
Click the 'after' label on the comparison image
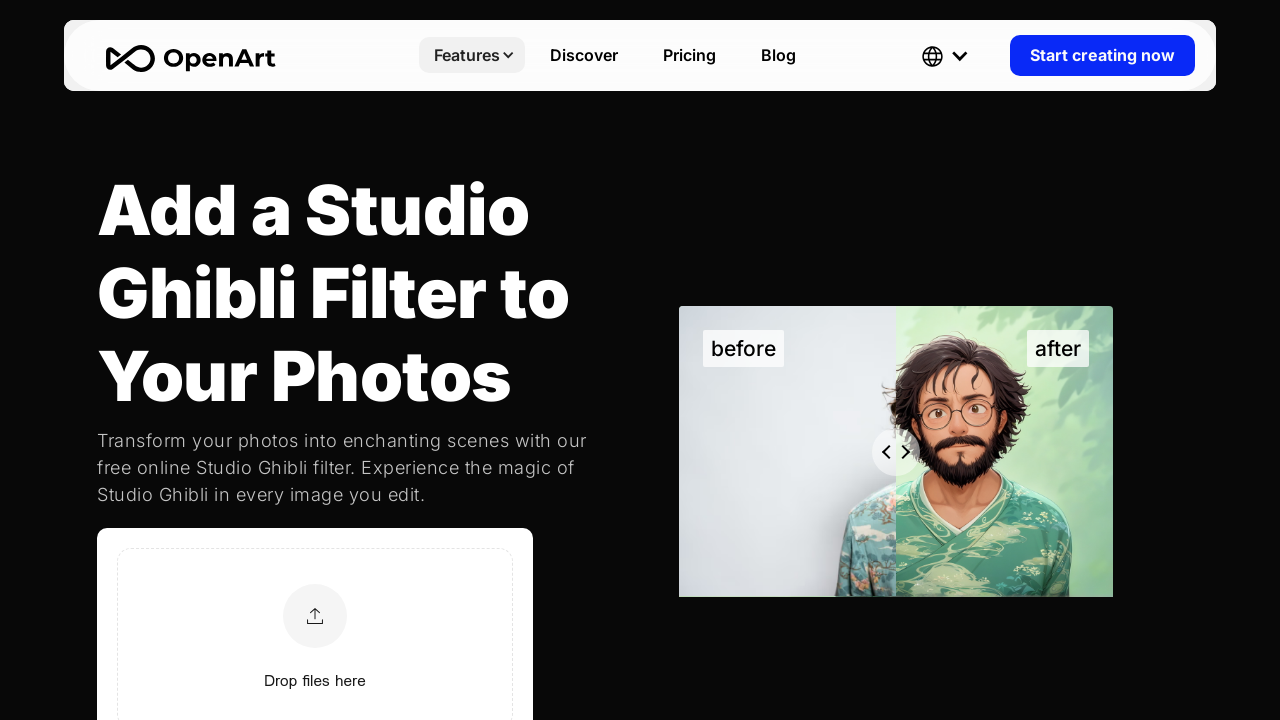pyautogui.click(x=1057, y=349)
